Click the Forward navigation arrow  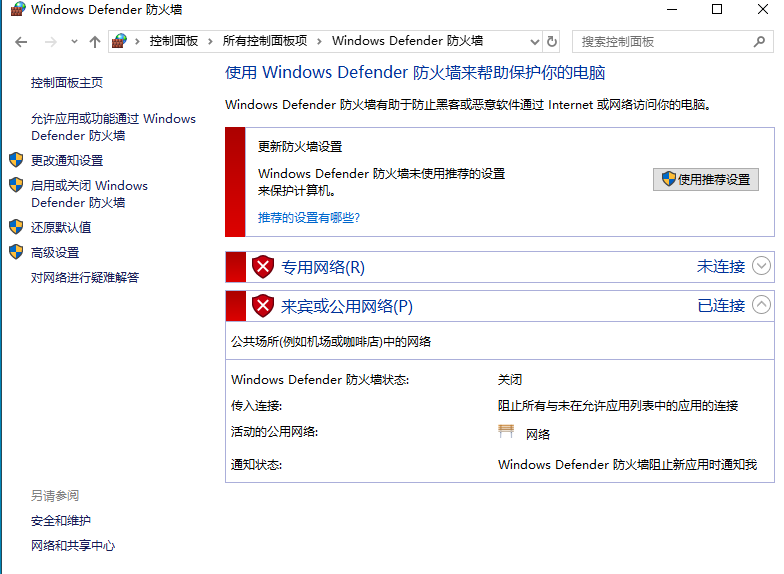point(50,42)
